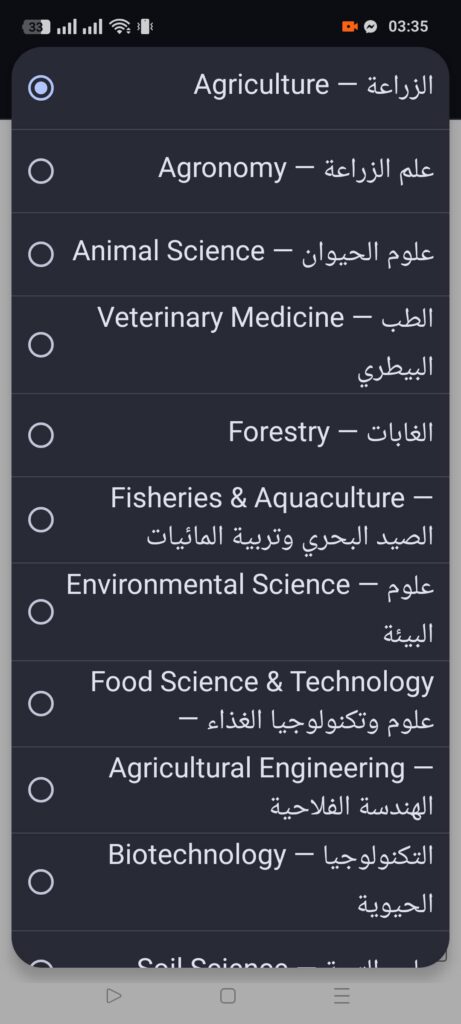Select the Agriculture radio button
The image size is (461, 1024).
[x=40, y=88]
